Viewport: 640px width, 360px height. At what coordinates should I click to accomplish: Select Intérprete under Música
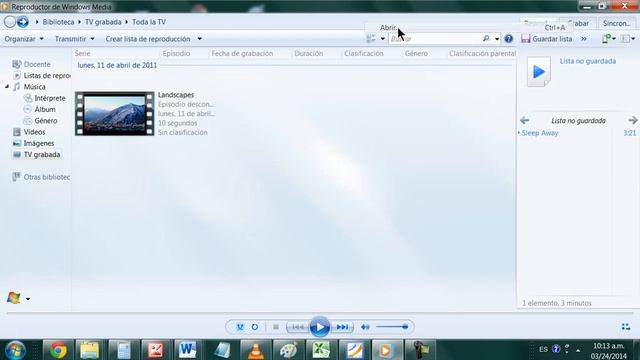click(x=50, y=98)
